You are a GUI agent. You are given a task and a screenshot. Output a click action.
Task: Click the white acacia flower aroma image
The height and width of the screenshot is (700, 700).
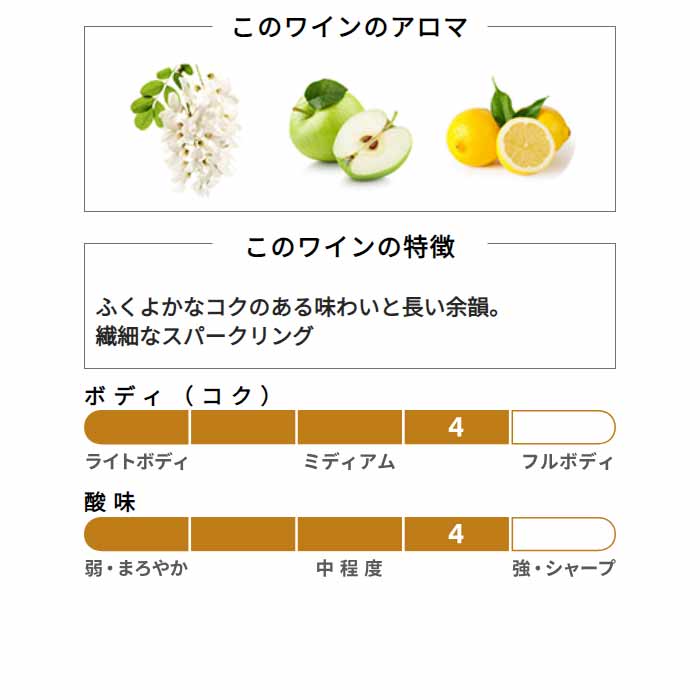(187, 129)
